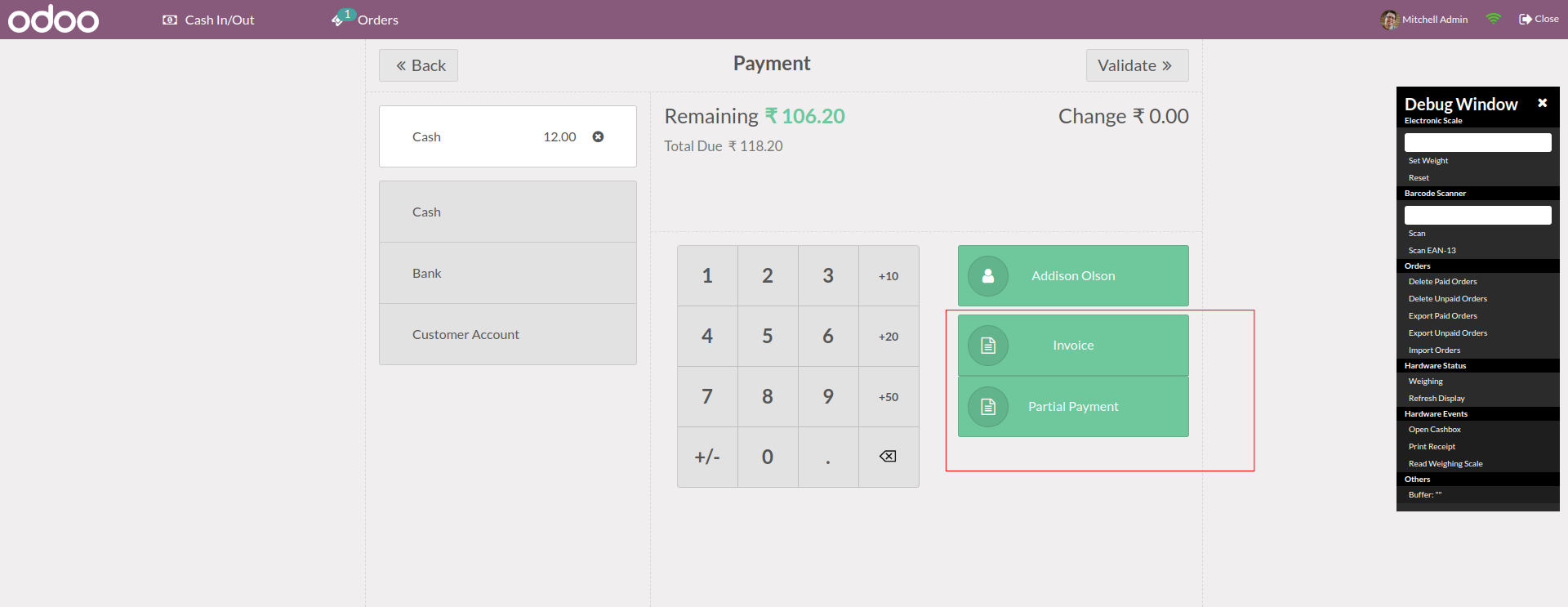Open Cash In/Out

coord(209,20)
